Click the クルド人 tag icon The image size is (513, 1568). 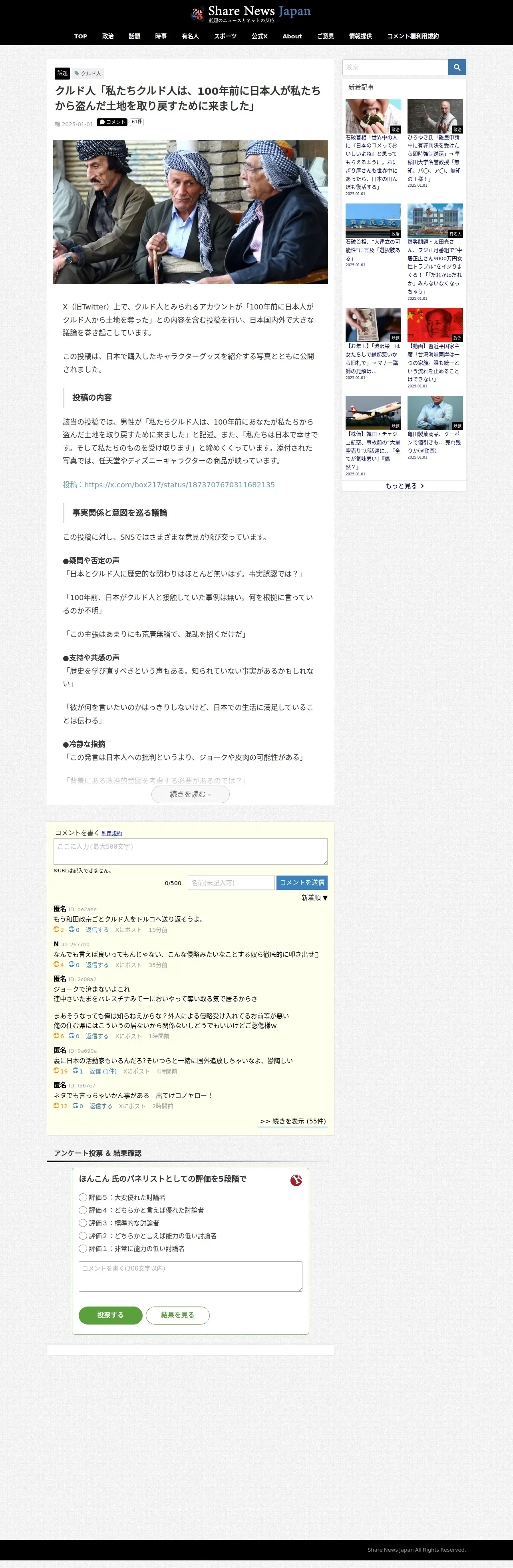click(77, 73)
